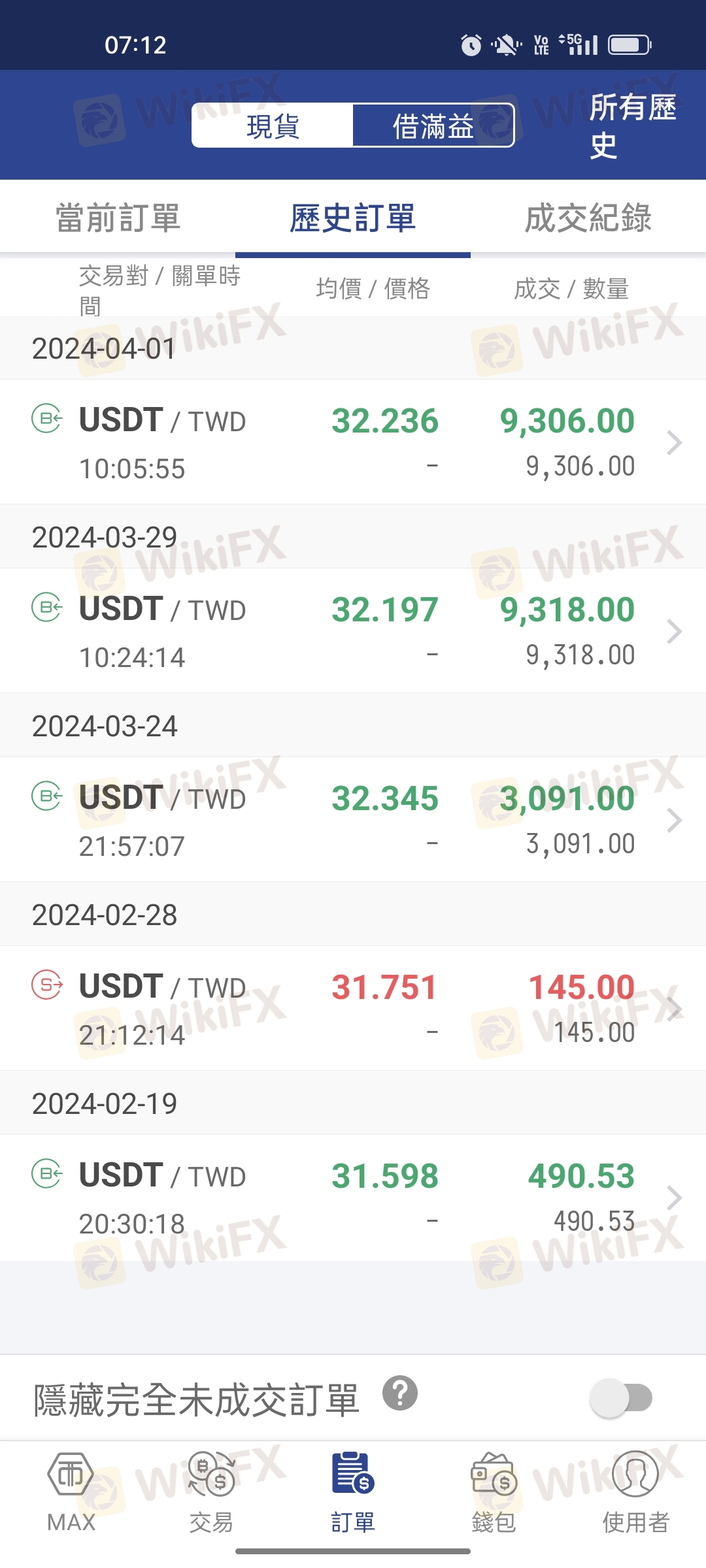This screenshot has width=706, height=1568.
Task: Expand the 2024-03-29 order chevron
Action: [674, 632]
